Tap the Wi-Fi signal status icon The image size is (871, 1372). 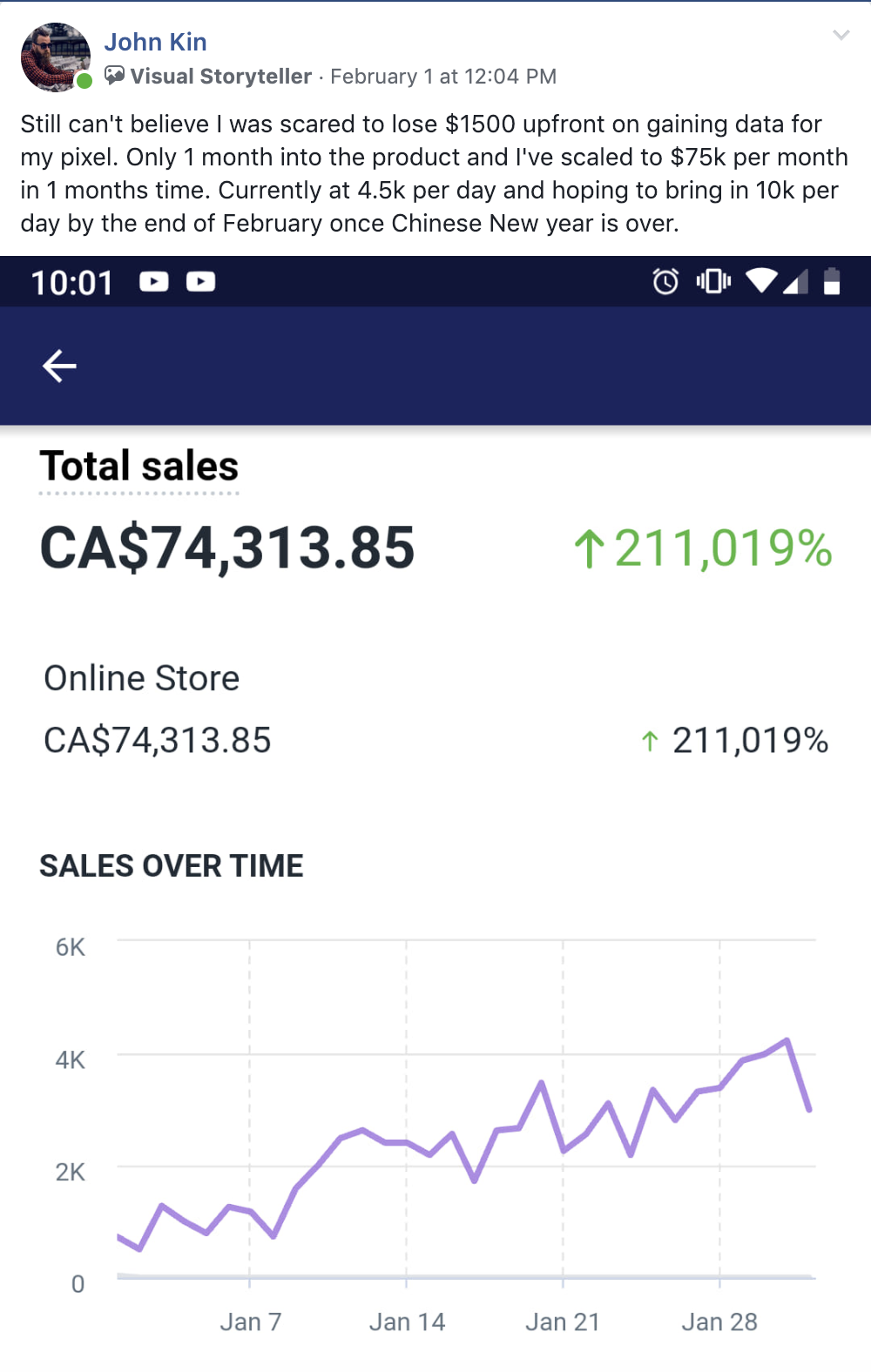click(x=761, y=280)
